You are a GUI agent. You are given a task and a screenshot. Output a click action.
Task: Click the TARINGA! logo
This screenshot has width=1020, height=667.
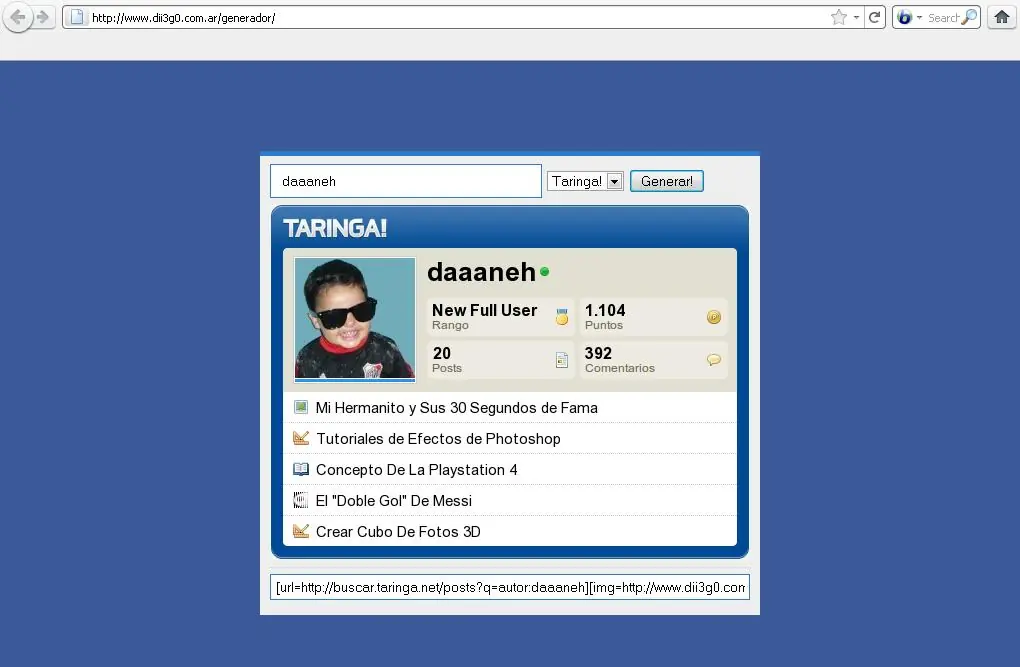pyautogui.click(x=335, y=228)
